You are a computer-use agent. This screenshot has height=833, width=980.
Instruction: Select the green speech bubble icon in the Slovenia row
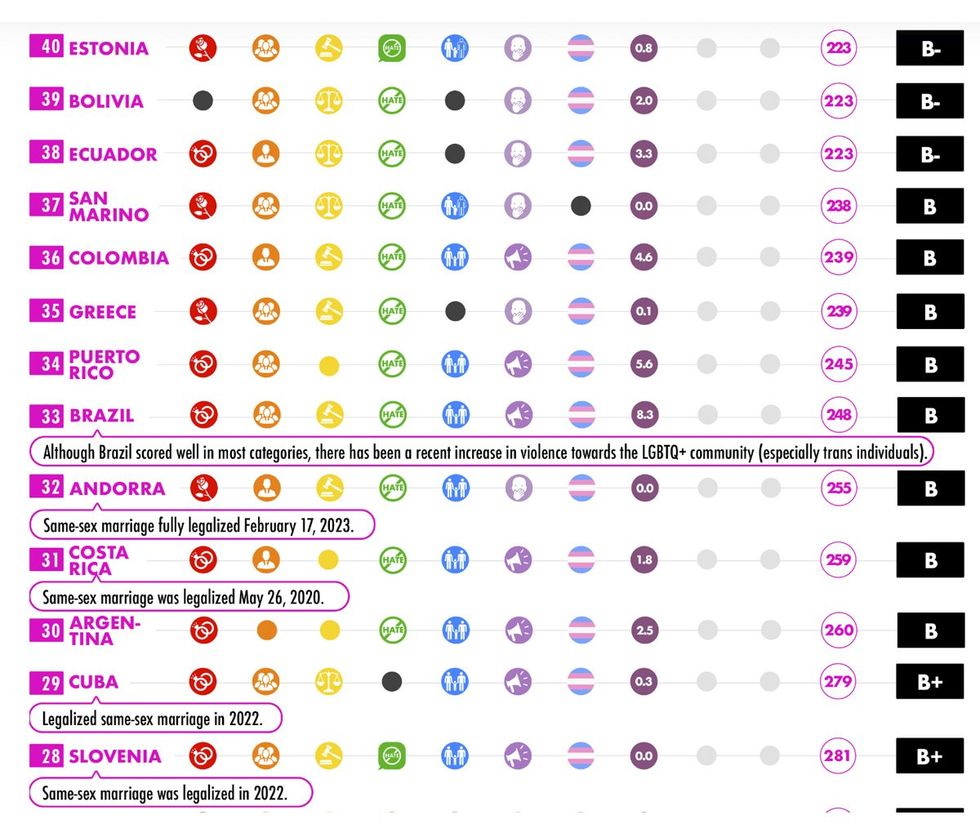pos(392,755)
